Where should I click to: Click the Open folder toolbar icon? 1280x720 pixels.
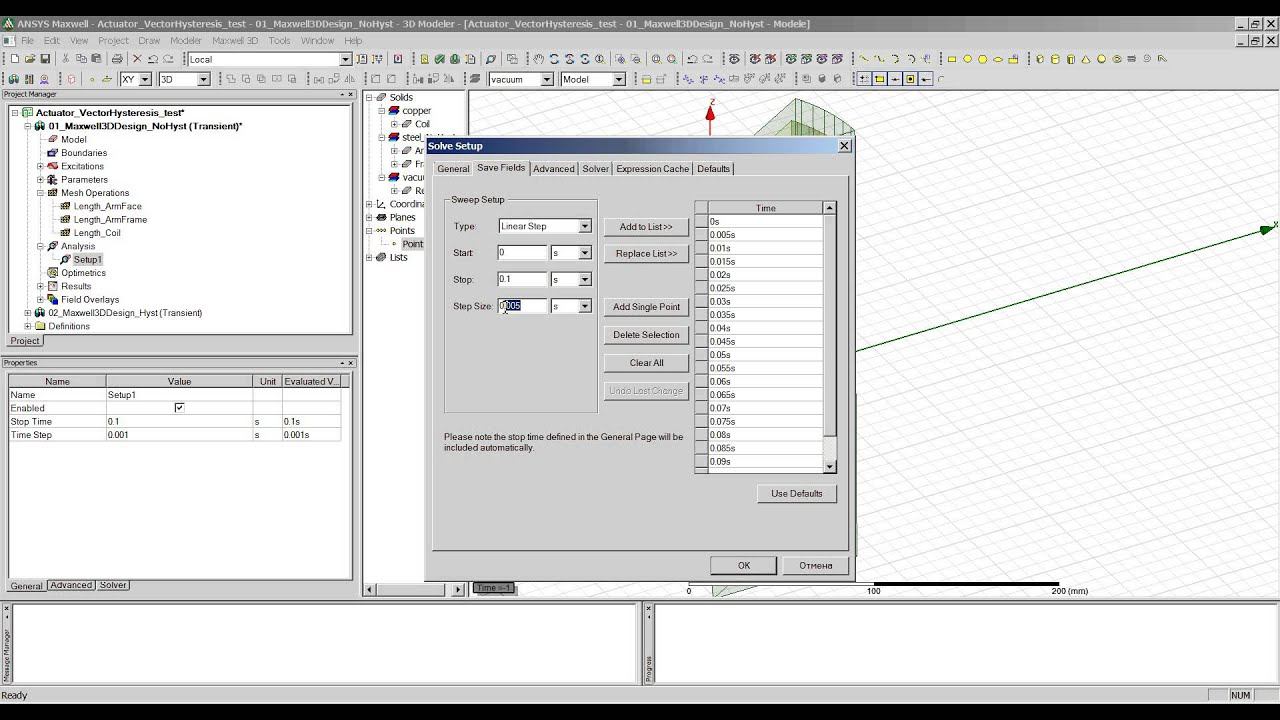30,59
